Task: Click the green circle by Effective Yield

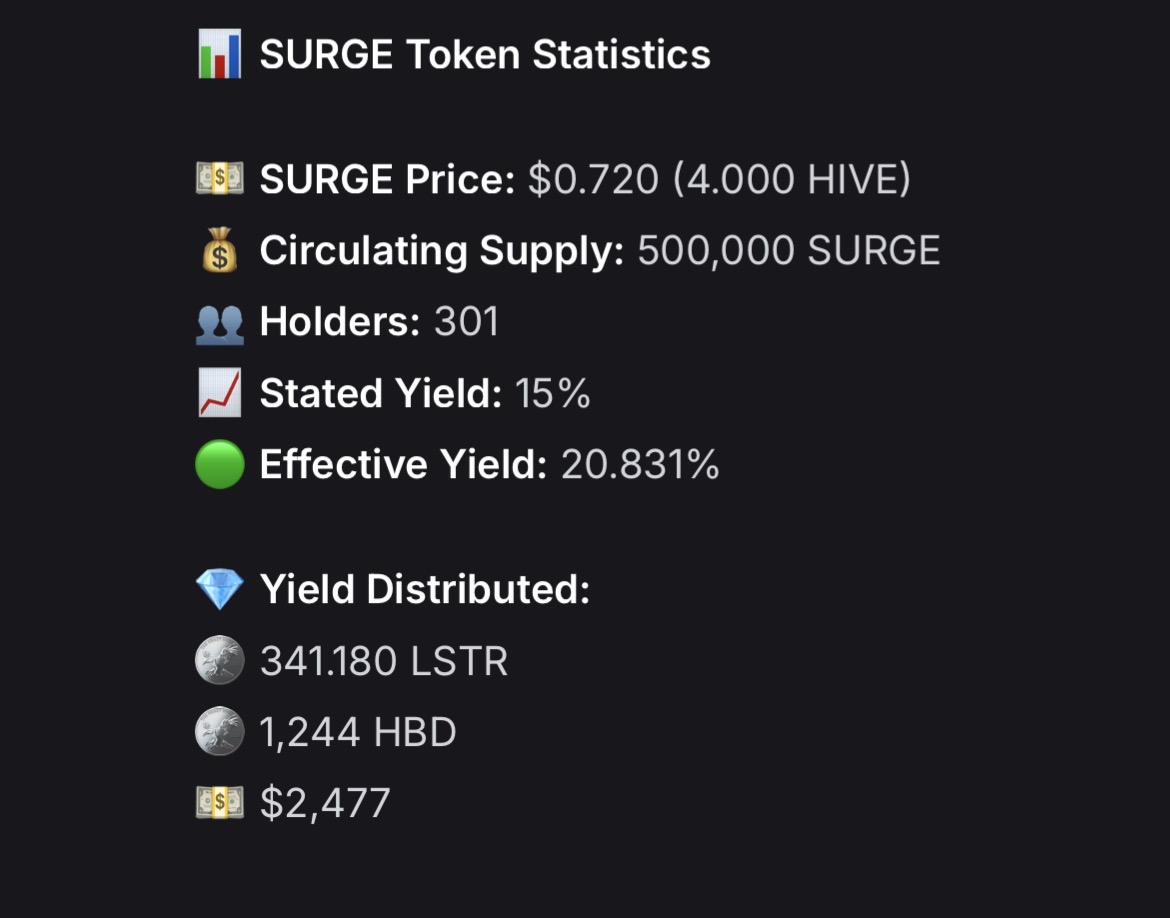Action: point(219,466)
